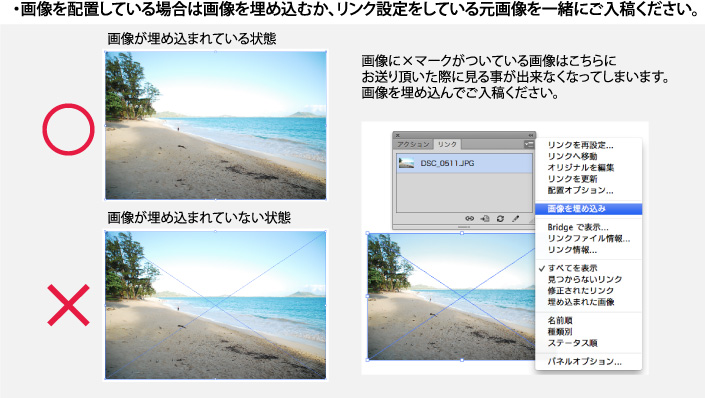705x398 pixels.
Task: Click the embedded beach image next to the circle mark
Action: [x=215, y=125]
